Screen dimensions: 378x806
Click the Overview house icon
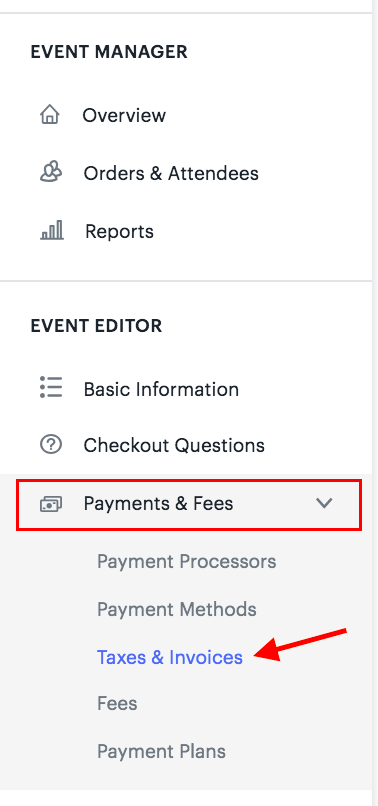pyautogui.click(x=50, y=115)
